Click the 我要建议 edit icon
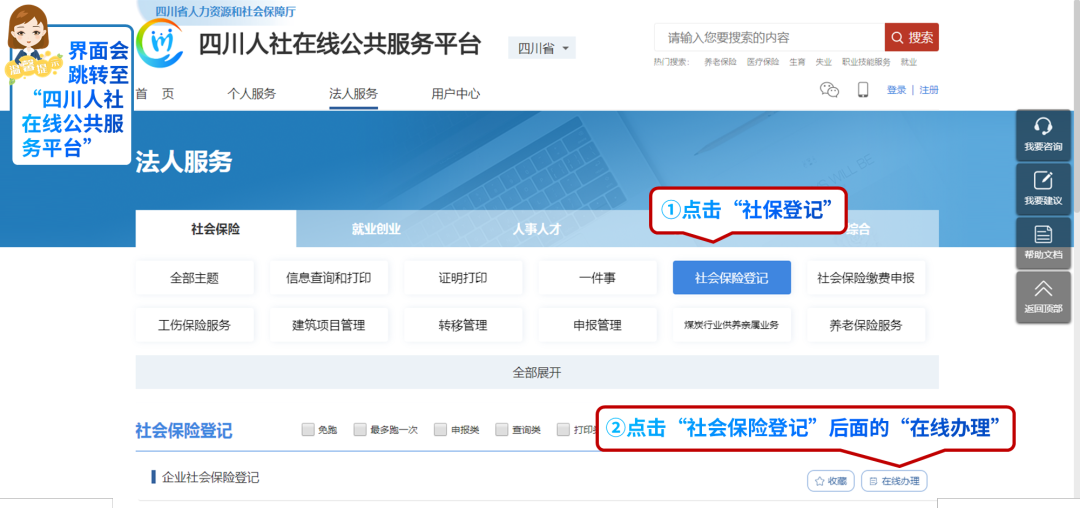The width and height of the screenshot is (1080, 508). coord(1043,180)
